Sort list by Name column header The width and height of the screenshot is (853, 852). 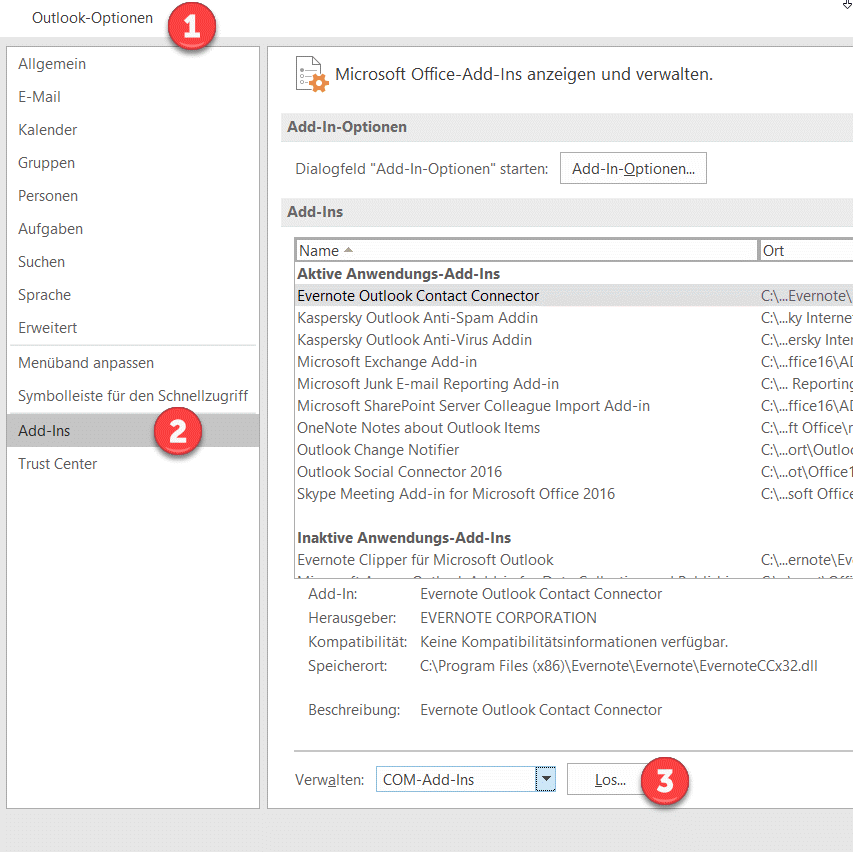526,251
